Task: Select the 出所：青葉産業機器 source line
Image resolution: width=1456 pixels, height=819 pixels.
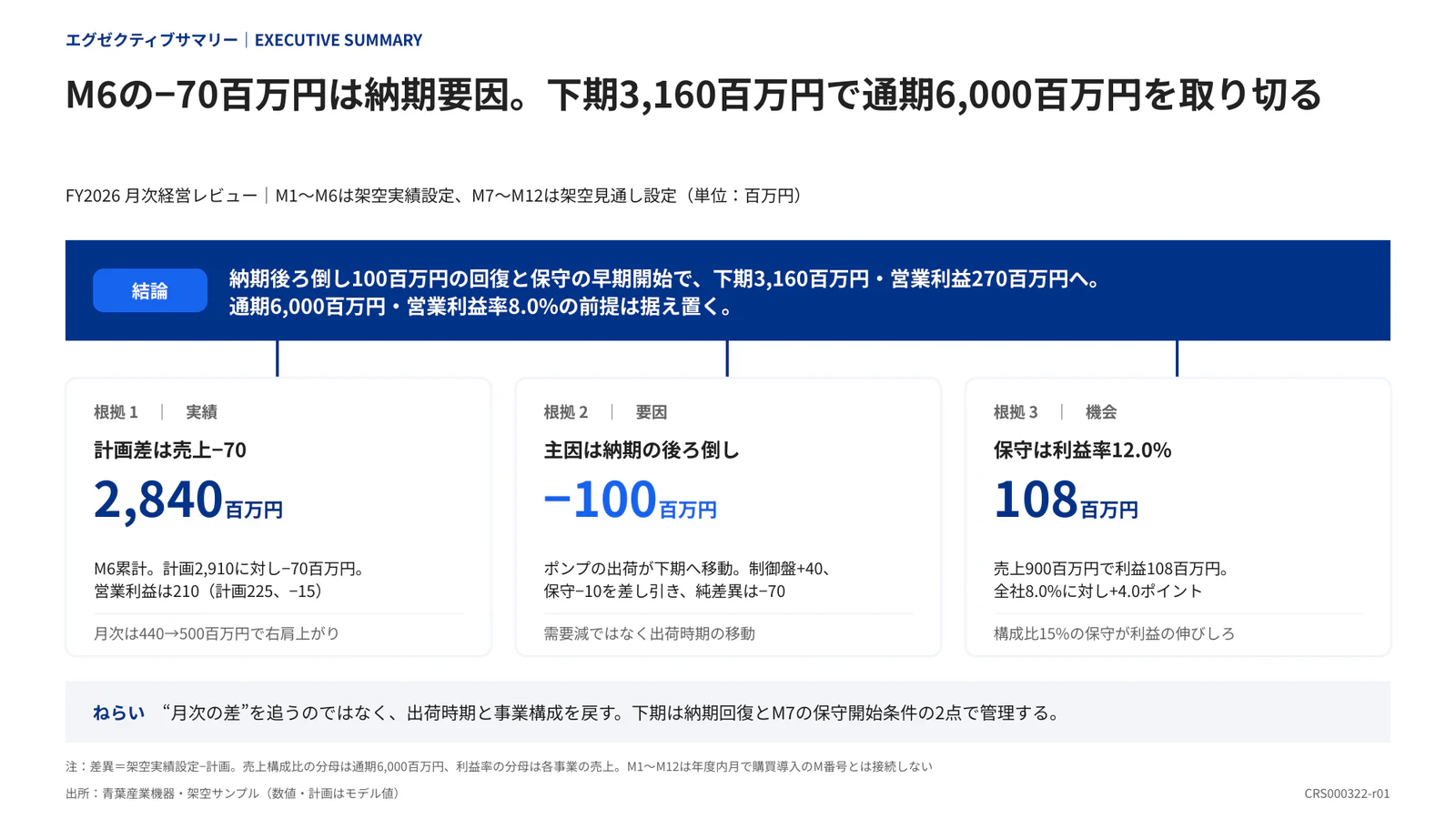Action: [235, 794]
